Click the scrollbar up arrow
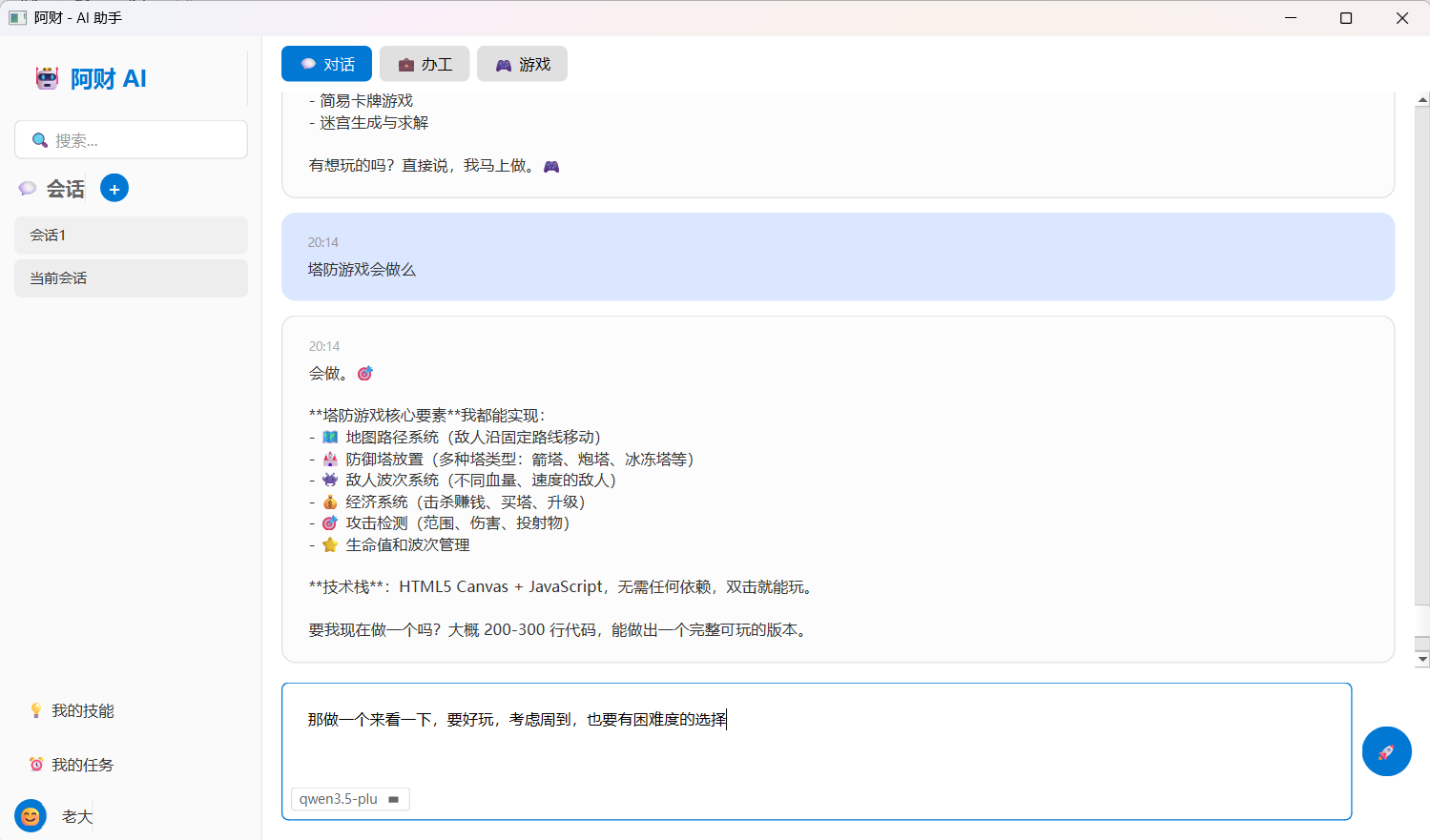The image size is (1430, 840). point(1422,97)
